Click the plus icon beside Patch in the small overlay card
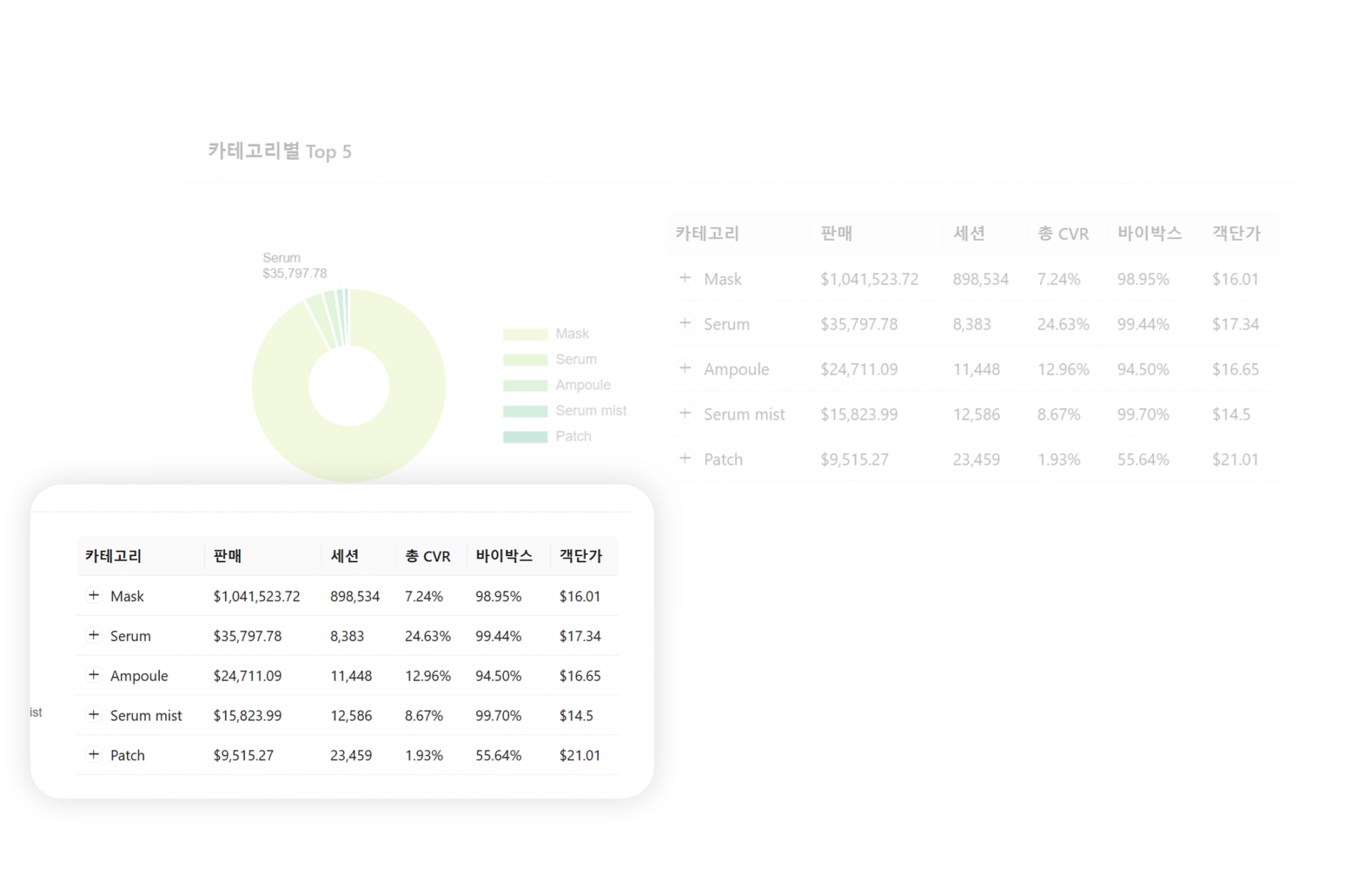Screen dimensions: 1372x874 (x=94, y=754)
